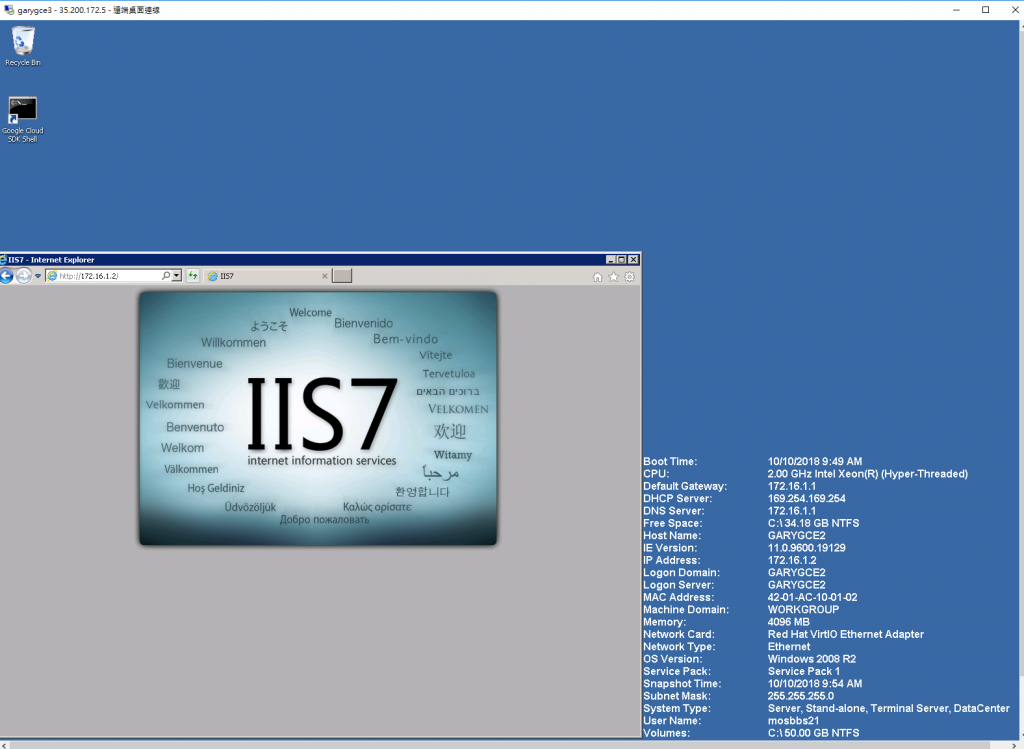Maximize the remote desktop window
The width and height of the screenshot is (1024, 749).
(x=985, y=10)
